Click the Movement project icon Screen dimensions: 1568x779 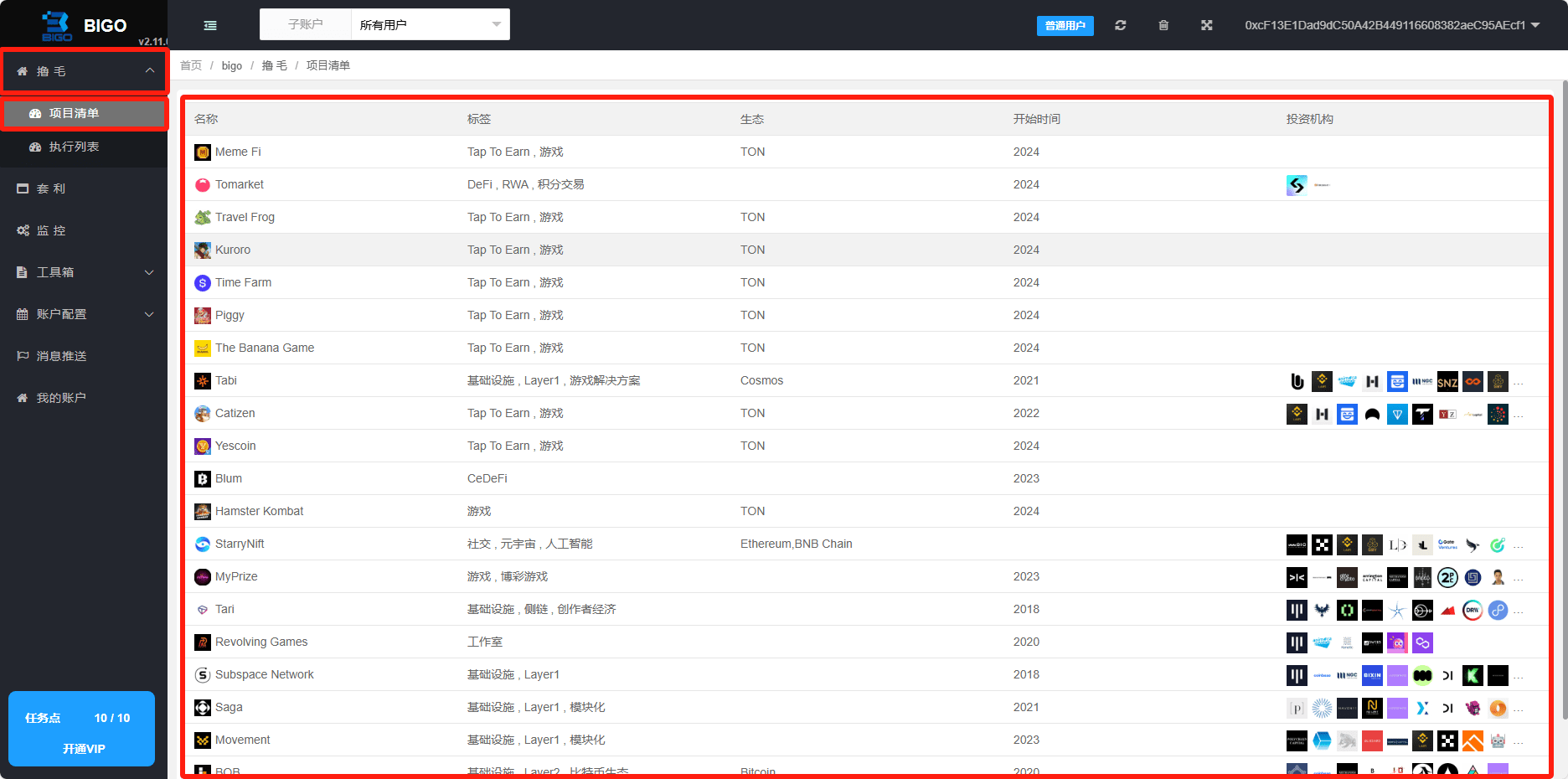click(203, 740)
